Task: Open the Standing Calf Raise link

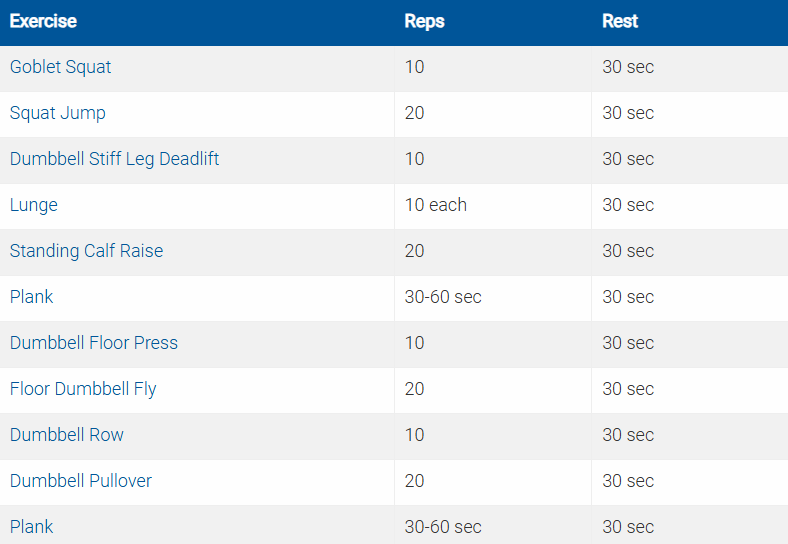Action: click(86, 251)
